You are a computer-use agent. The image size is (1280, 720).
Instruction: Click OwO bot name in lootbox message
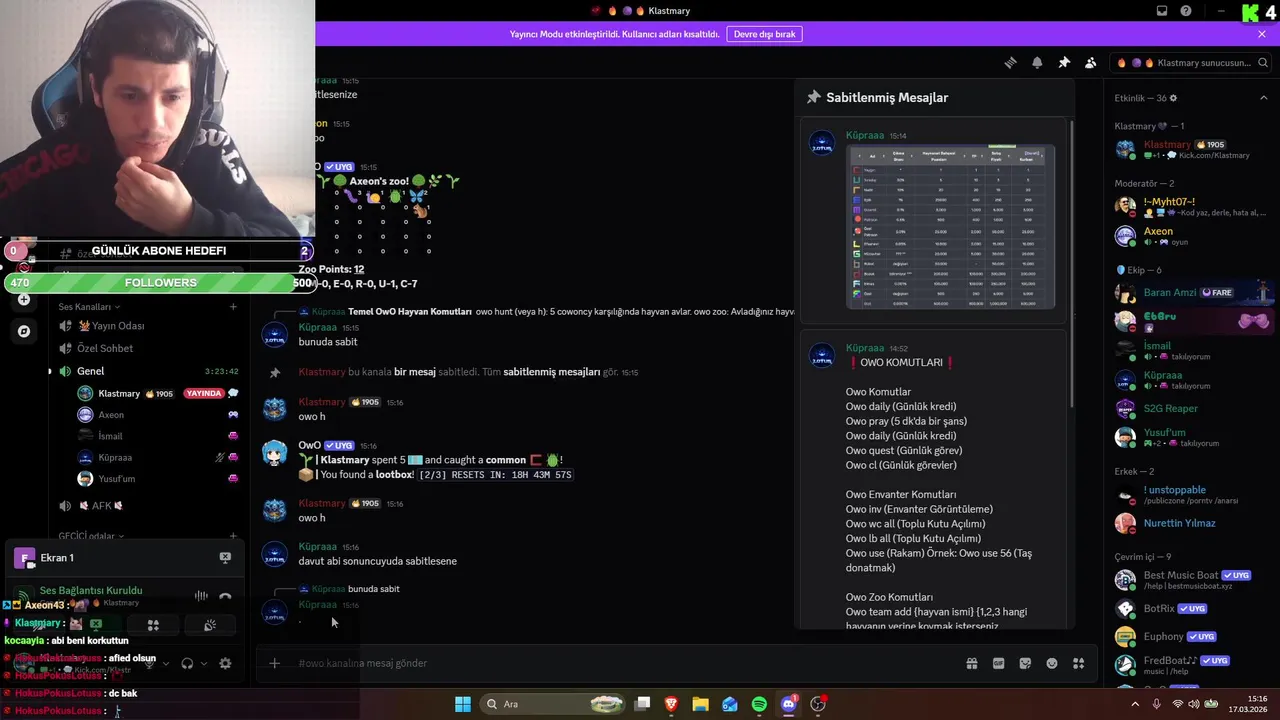click(309, 445)
